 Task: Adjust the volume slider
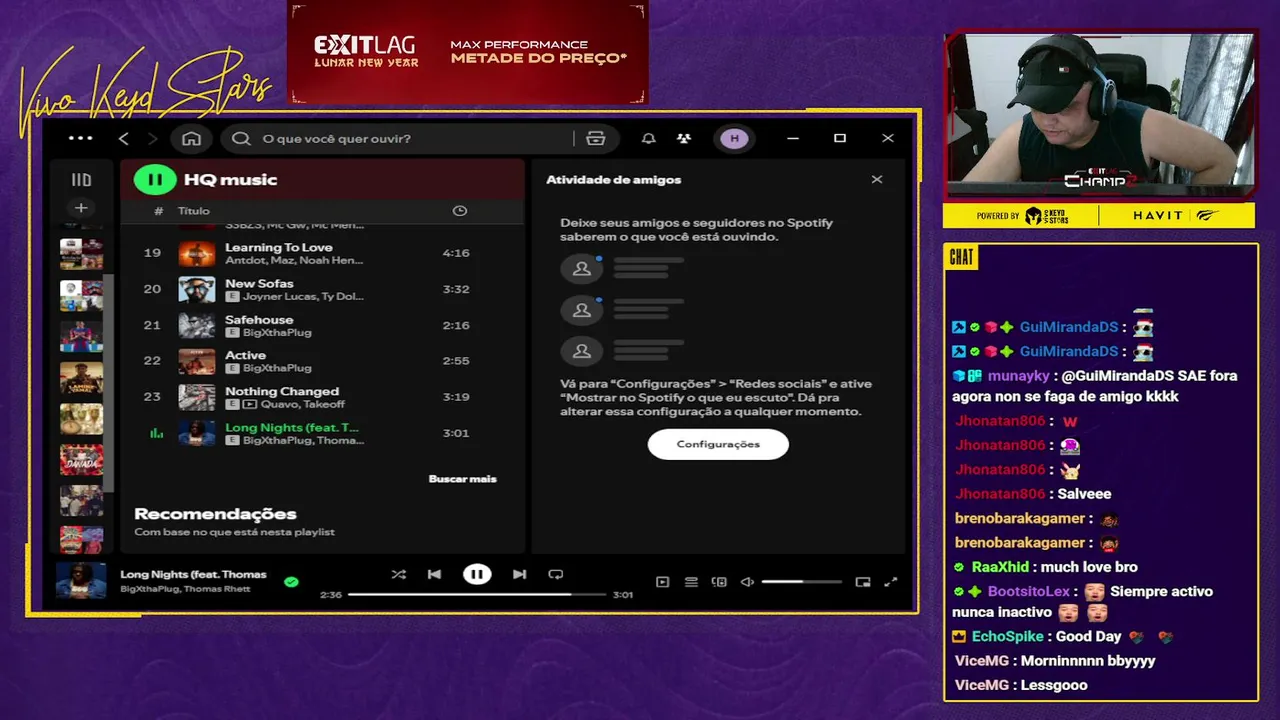[801, 582]
